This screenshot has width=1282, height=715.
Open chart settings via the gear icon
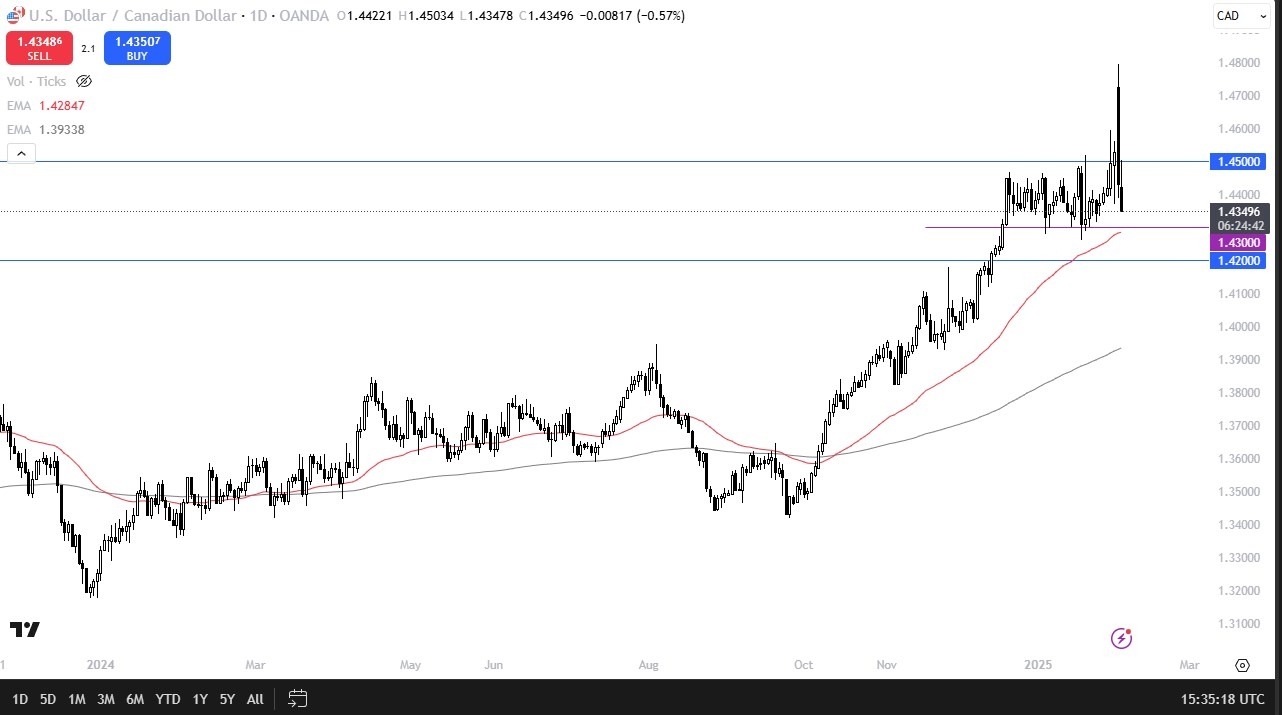1242,665
